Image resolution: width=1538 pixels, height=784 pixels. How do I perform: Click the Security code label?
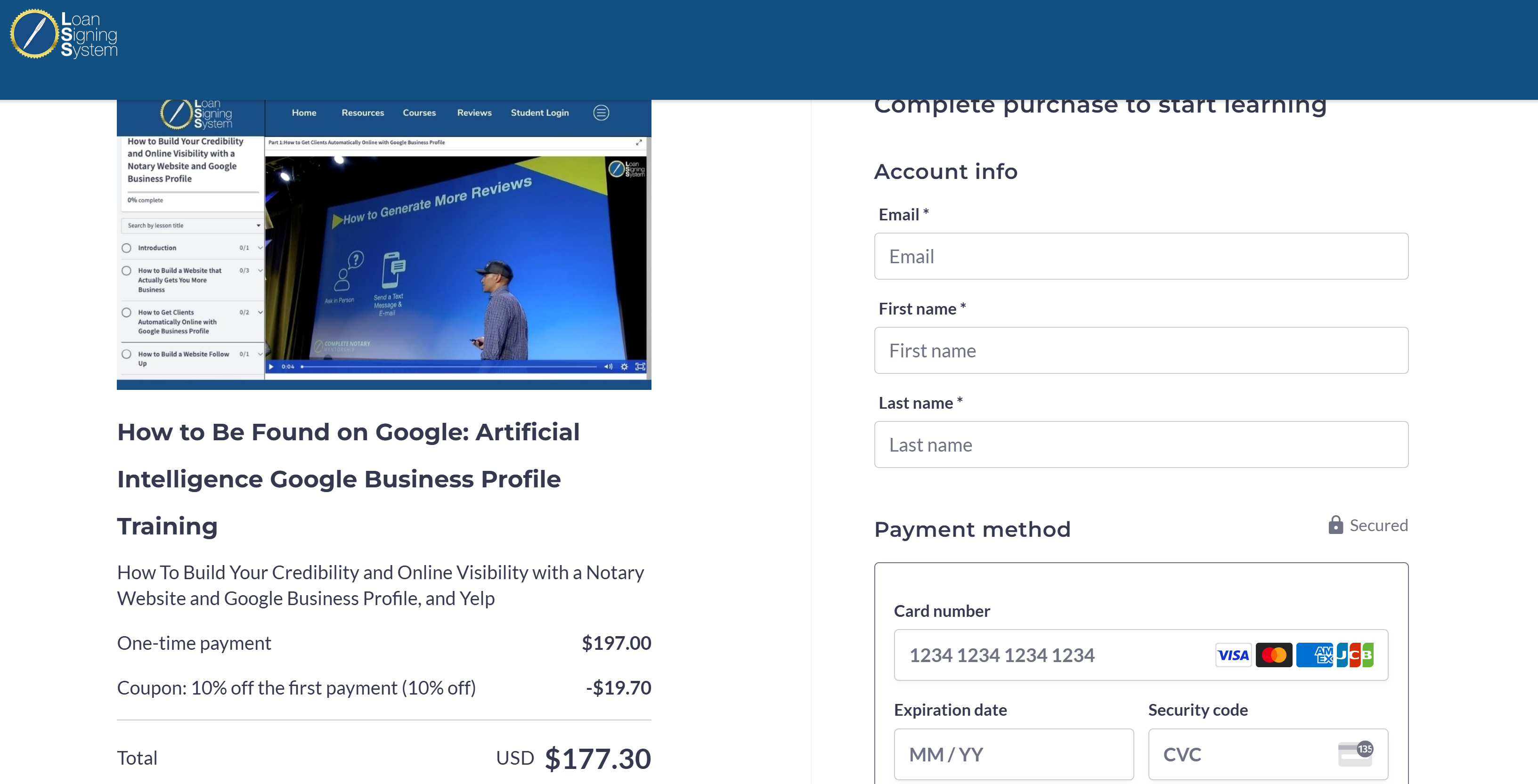pyautogui.click(x=1198, y=710)
